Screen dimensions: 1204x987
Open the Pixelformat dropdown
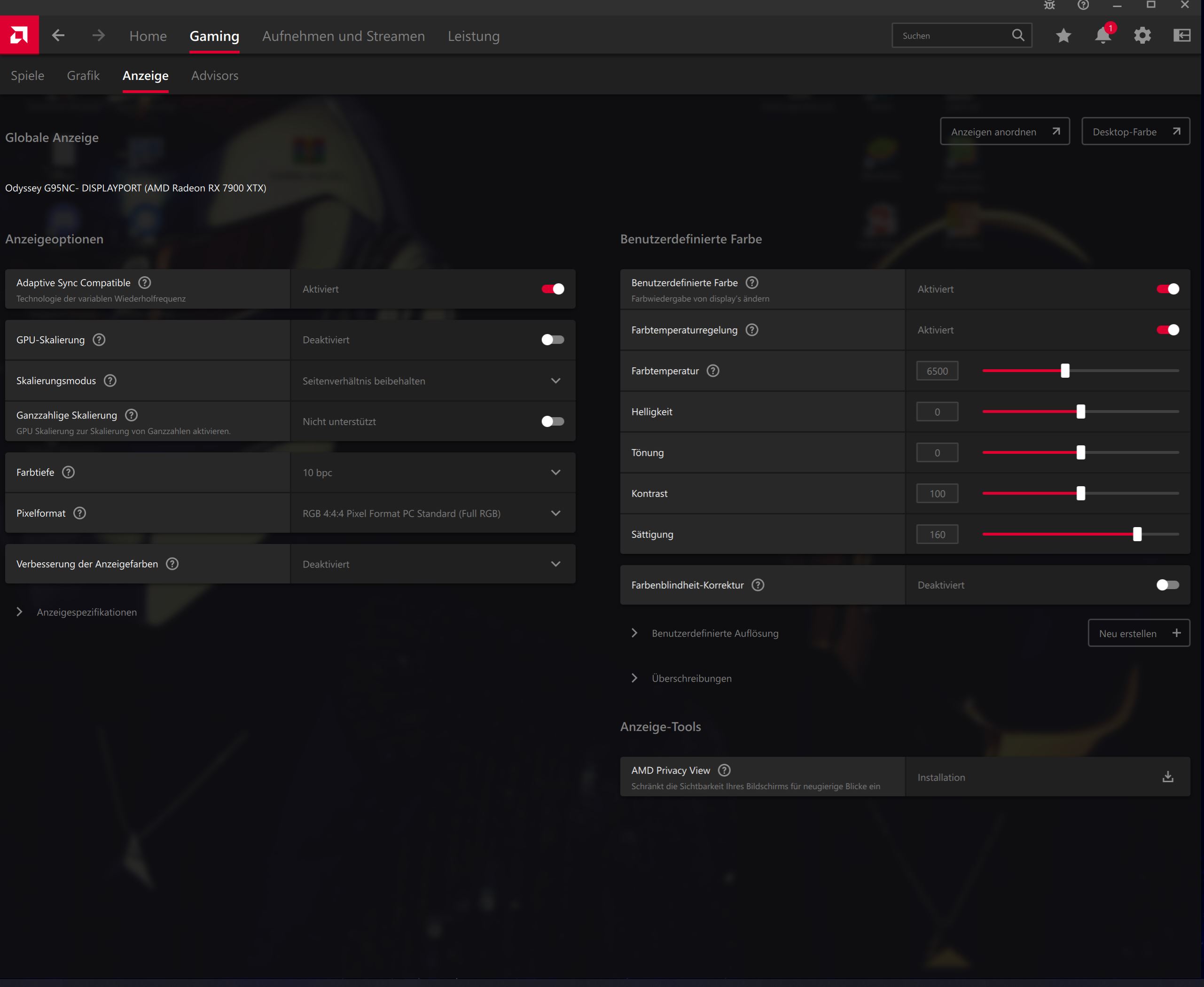(x=432, y=513)
